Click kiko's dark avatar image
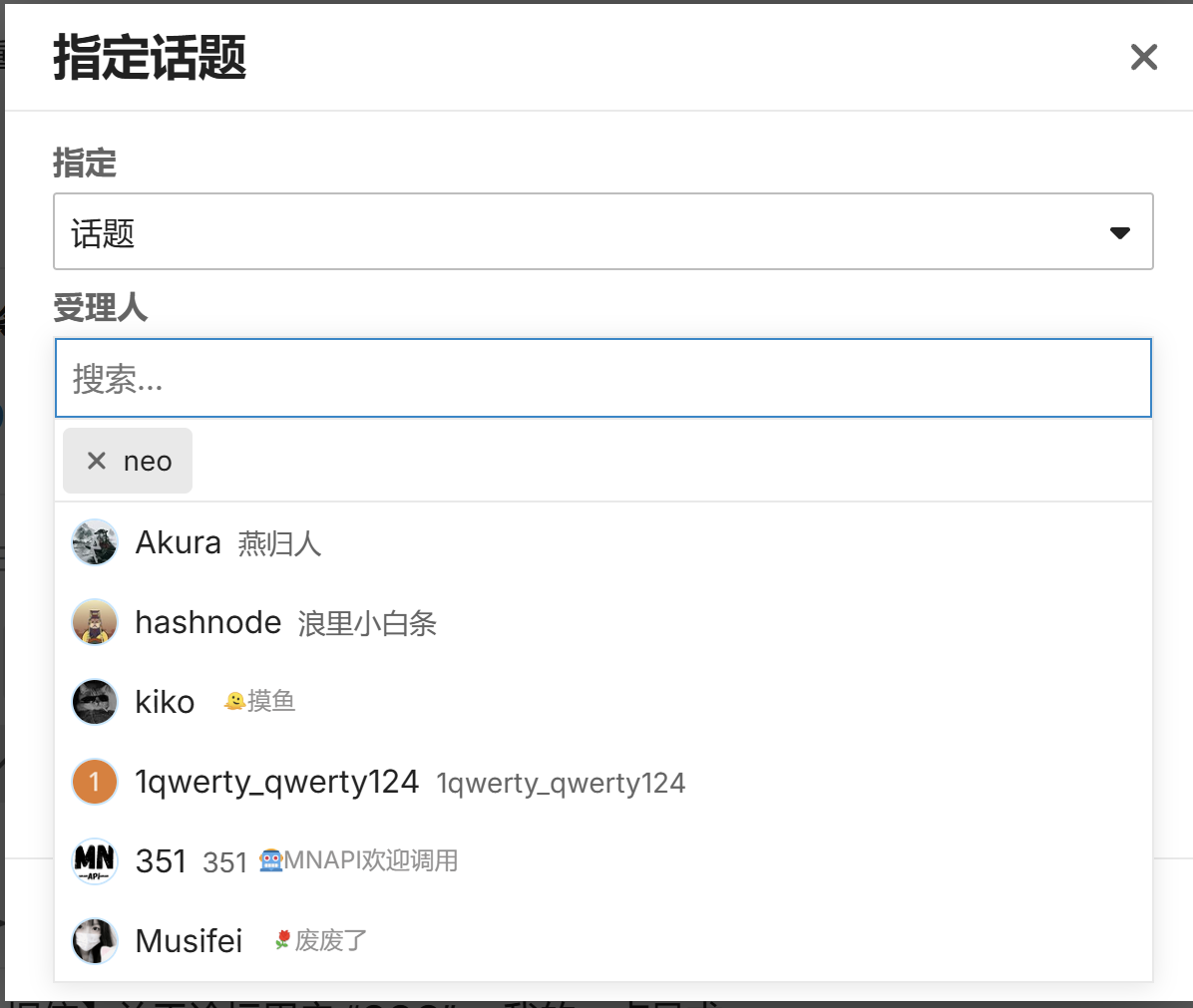1193x1008 pixels. (x=95, y=702)
